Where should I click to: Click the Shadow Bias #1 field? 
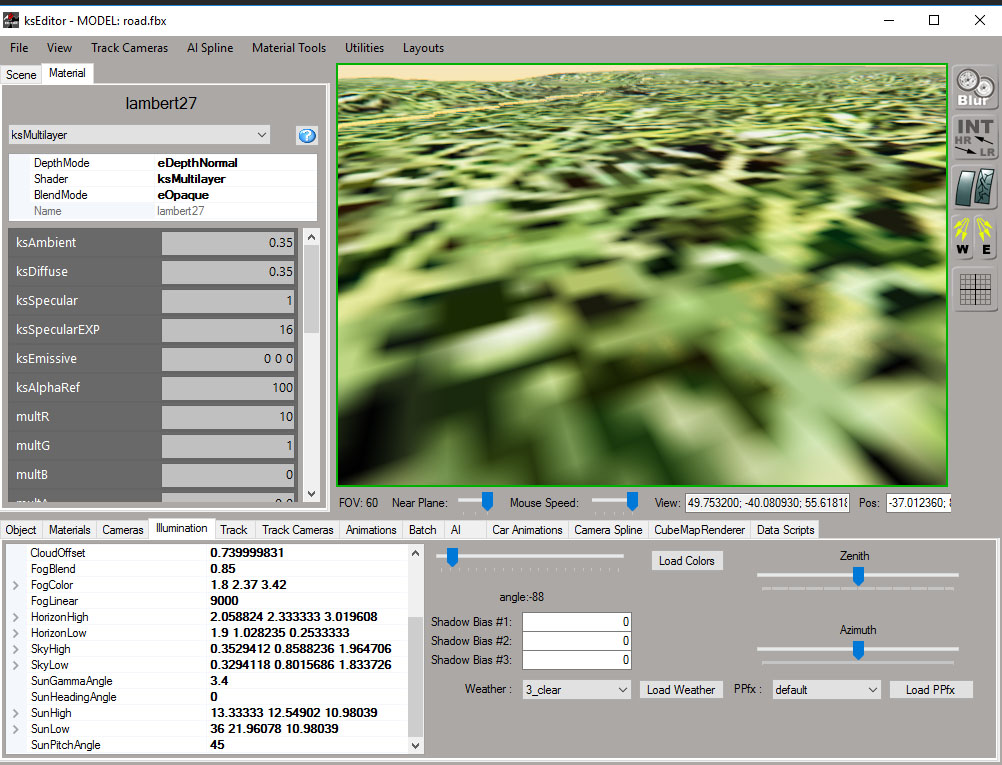pyautogui.click(x=576, y=622)
